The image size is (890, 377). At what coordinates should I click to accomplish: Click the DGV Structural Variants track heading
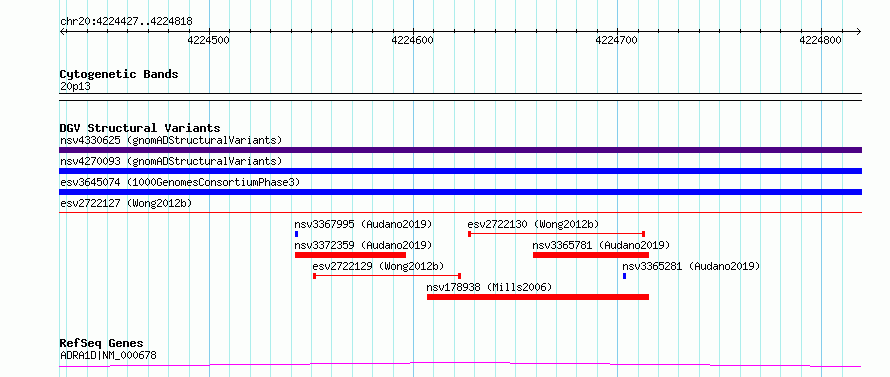point(140,128)
